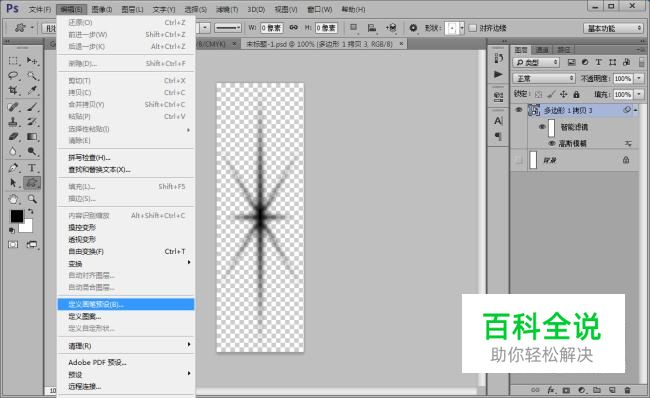Open the 类型 layer filter dropdown
The height and width of the screenshot is (398, 650).
536,62
